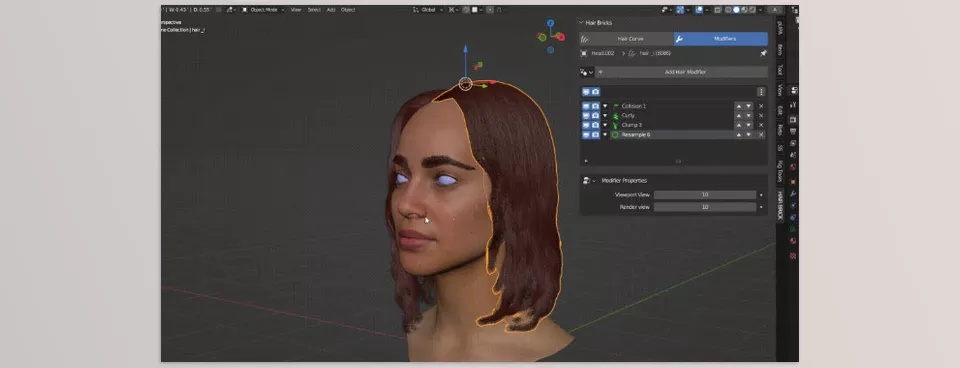Toggle render camera for Collision 1 modifier

pyautogui.click(x=595, y=106)
